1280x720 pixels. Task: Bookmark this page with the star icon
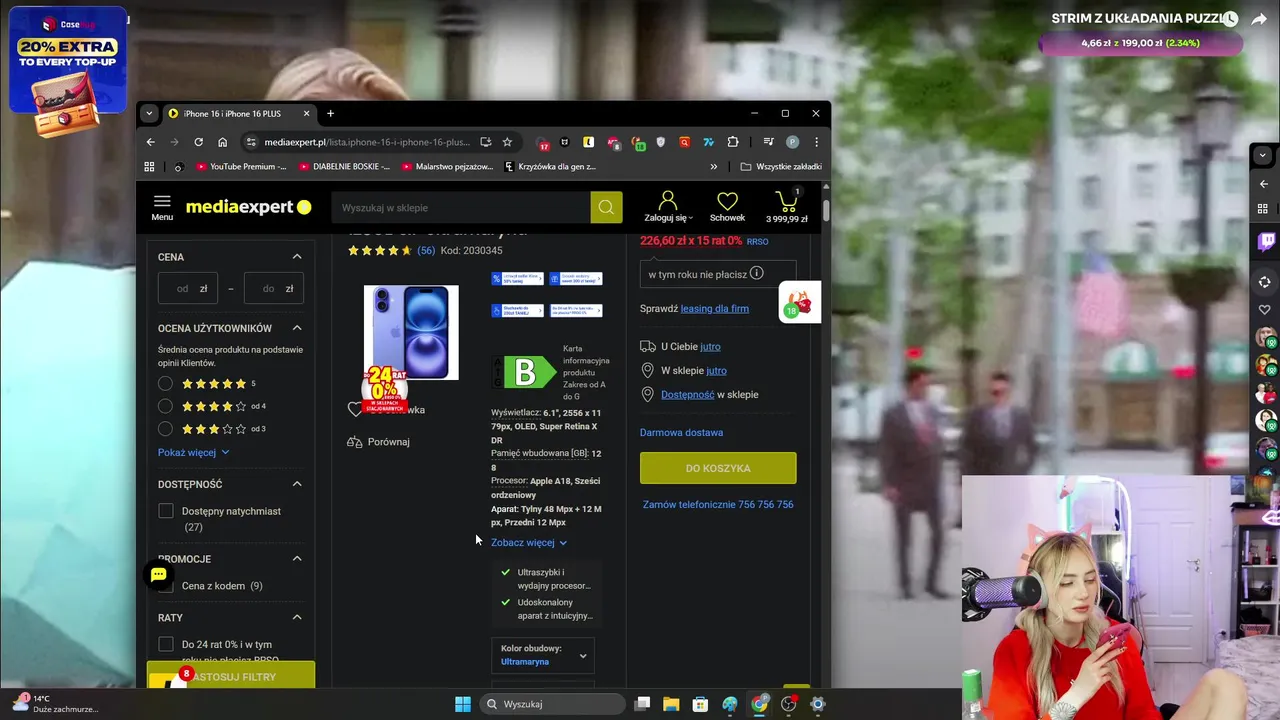(507, 142)
